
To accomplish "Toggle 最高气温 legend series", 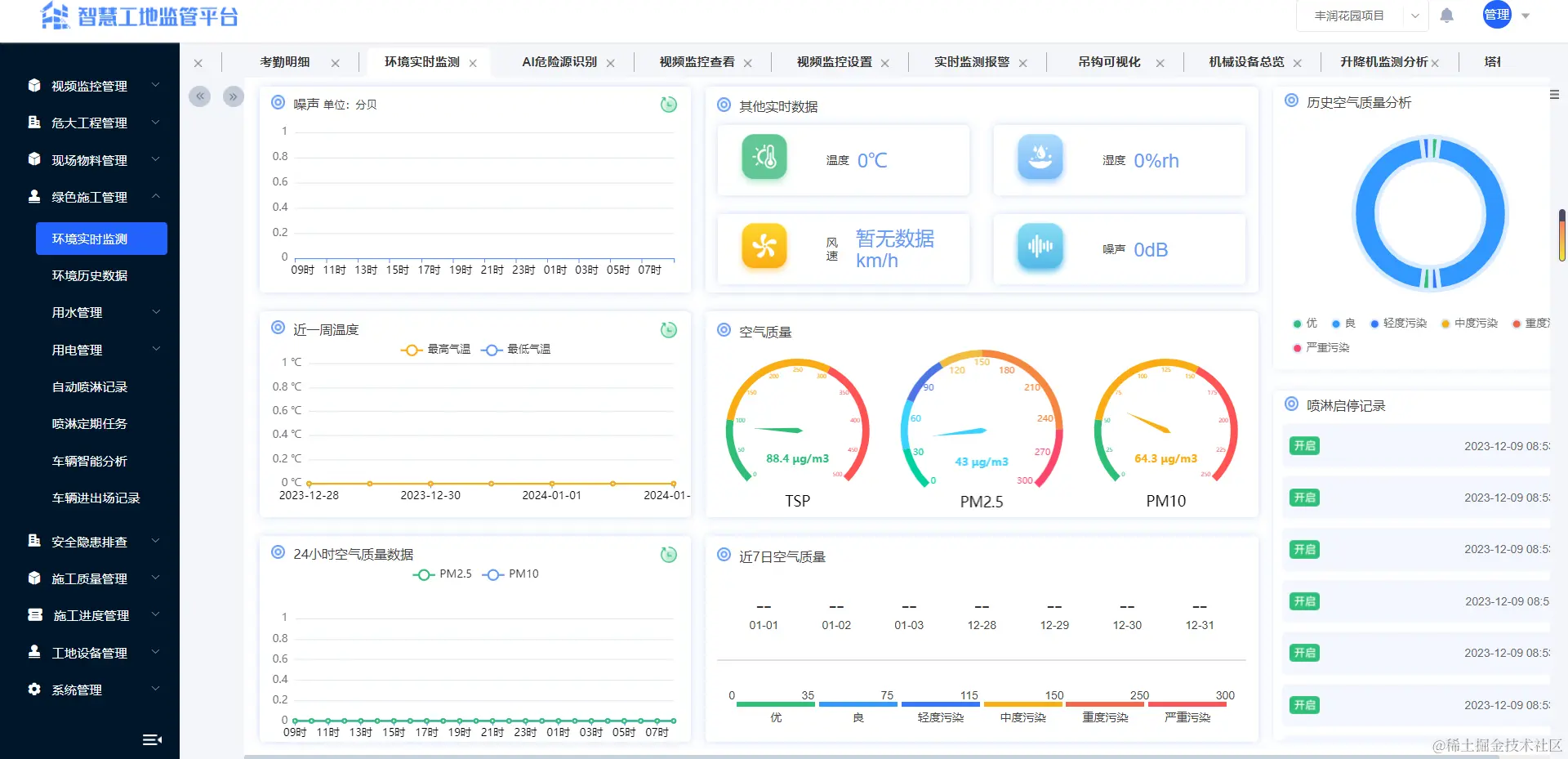I will pos(435,349).
